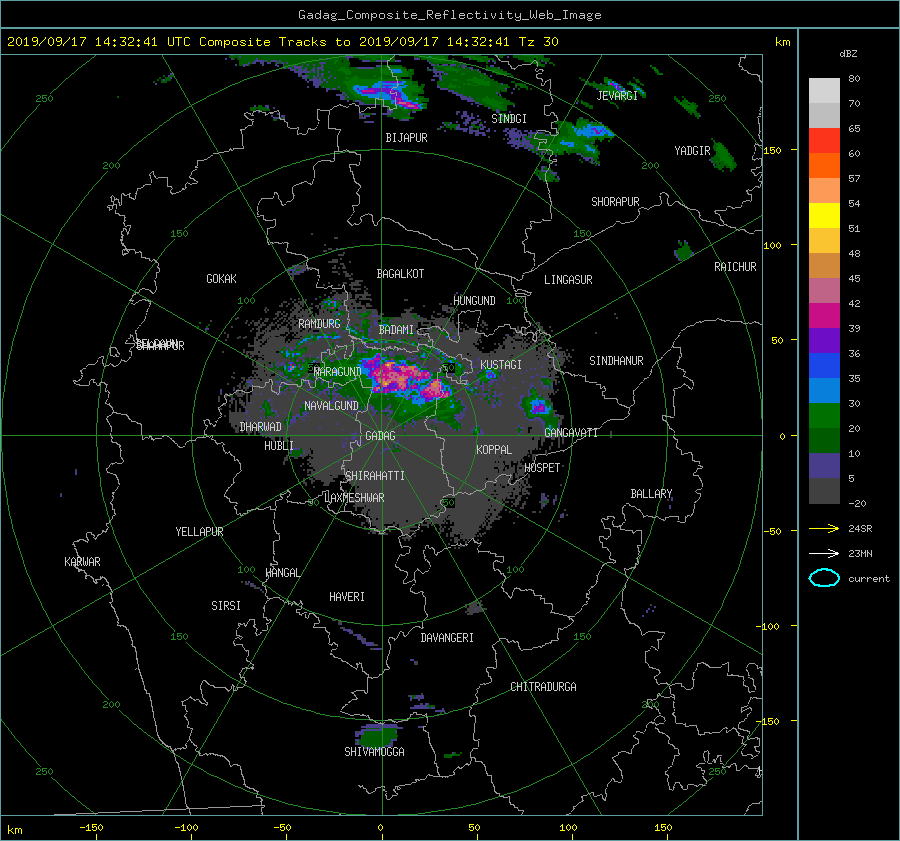The width and height of the screenshot is (900, 841).
Task: Click the white 23MN arrow legend
Action: tap(824, 553)
